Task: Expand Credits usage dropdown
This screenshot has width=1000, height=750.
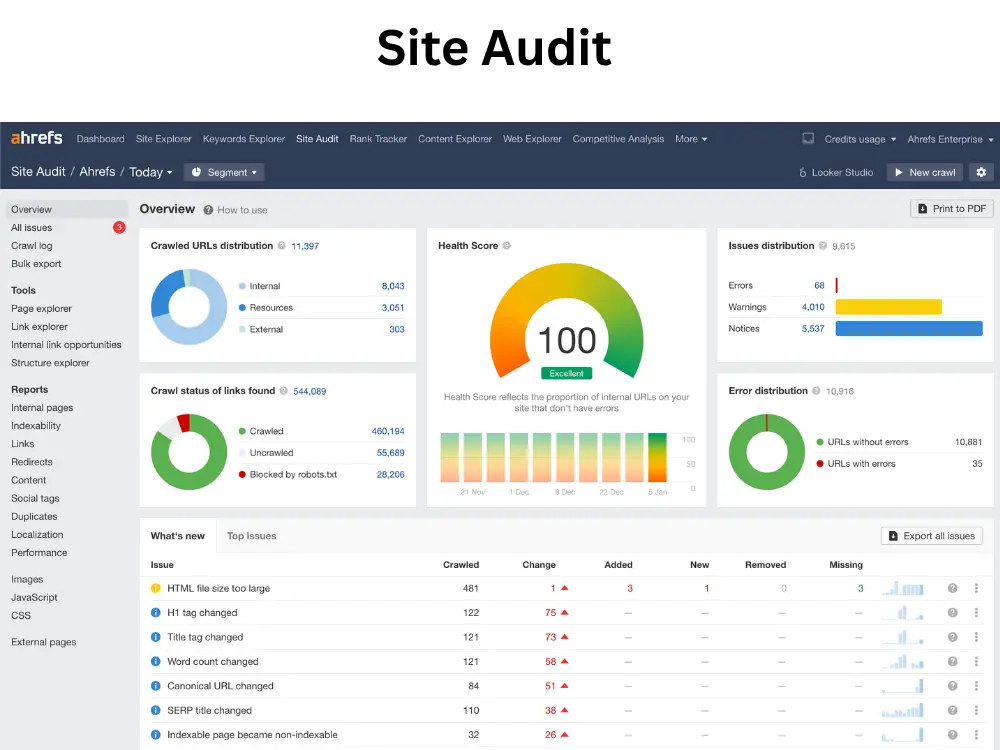Action: click(x=860, y=139)
